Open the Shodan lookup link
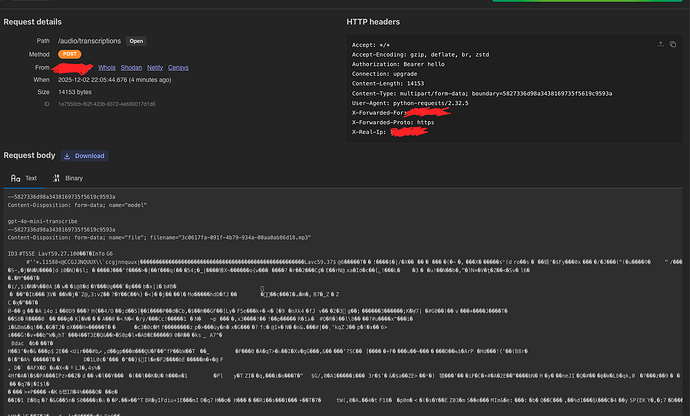This screenshot has width=690, height=416. [x=132, y=67]
